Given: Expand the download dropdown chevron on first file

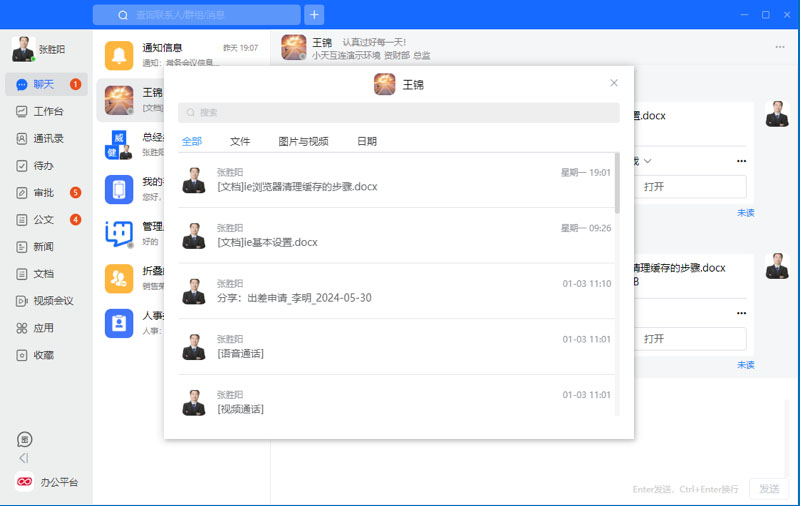Looking at the screenshot, I should click(648, 161).
